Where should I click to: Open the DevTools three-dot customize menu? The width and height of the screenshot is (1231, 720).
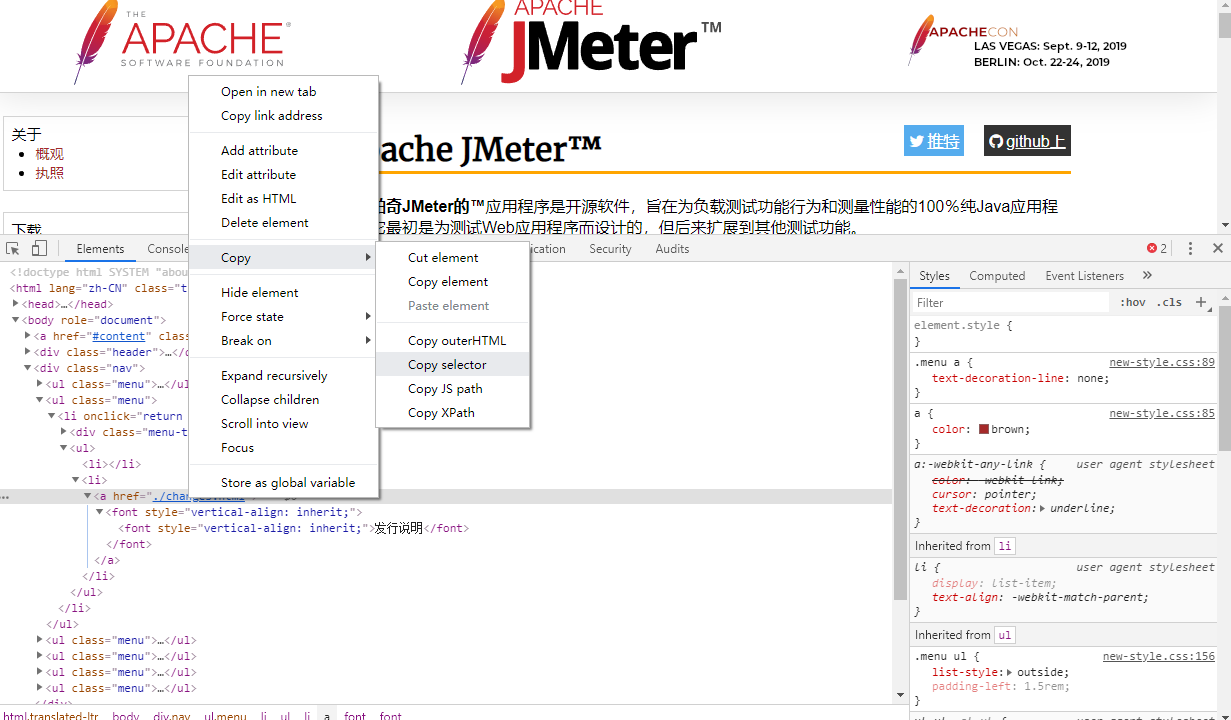pyautogui.click(x=1189, y=247)
